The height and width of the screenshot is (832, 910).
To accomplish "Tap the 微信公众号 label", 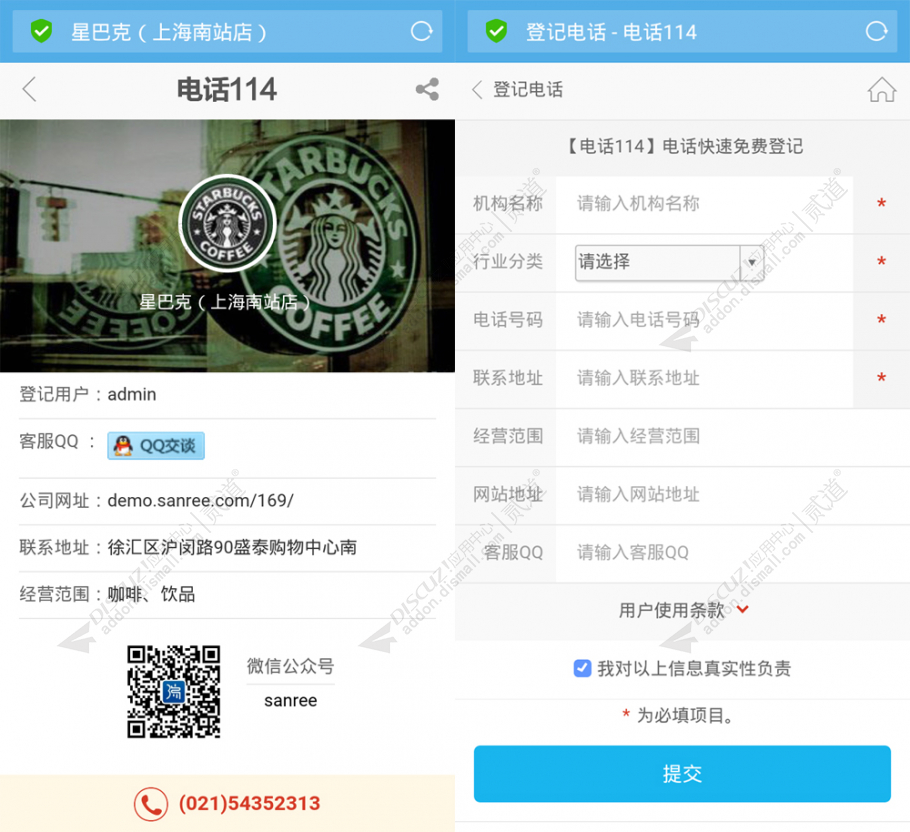I will (x=291, y=666).
